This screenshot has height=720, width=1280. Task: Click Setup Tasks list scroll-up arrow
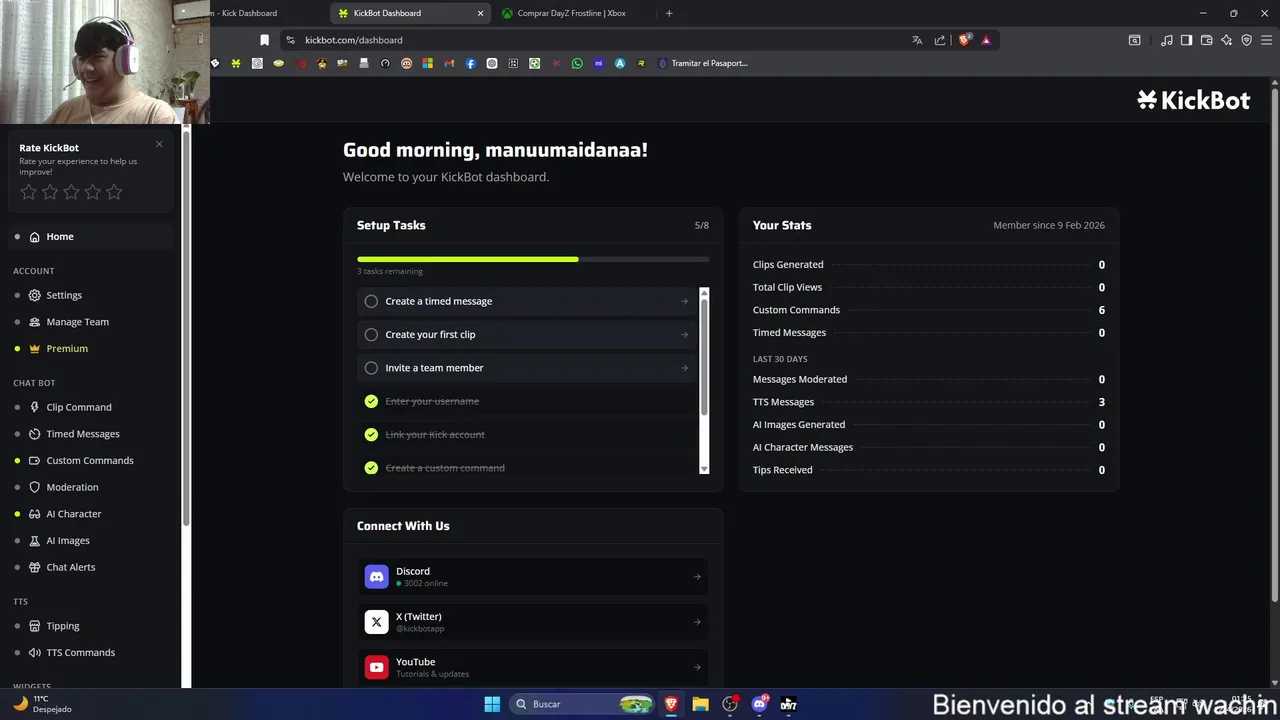point(704,293)
